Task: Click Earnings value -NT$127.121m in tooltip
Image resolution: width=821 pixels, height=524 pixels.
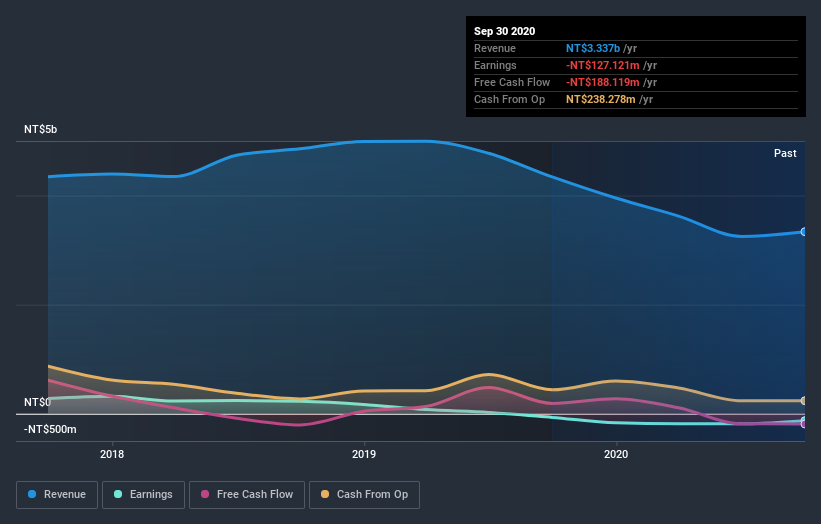Action: [x=603, y=65]
